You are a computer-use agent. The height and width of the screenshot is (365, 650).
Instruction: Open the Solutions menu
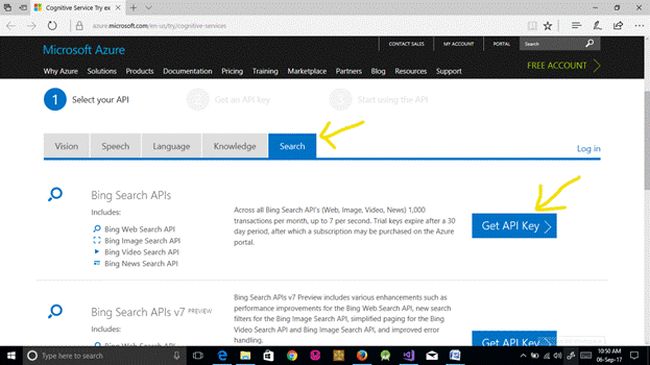coord(102,71)
